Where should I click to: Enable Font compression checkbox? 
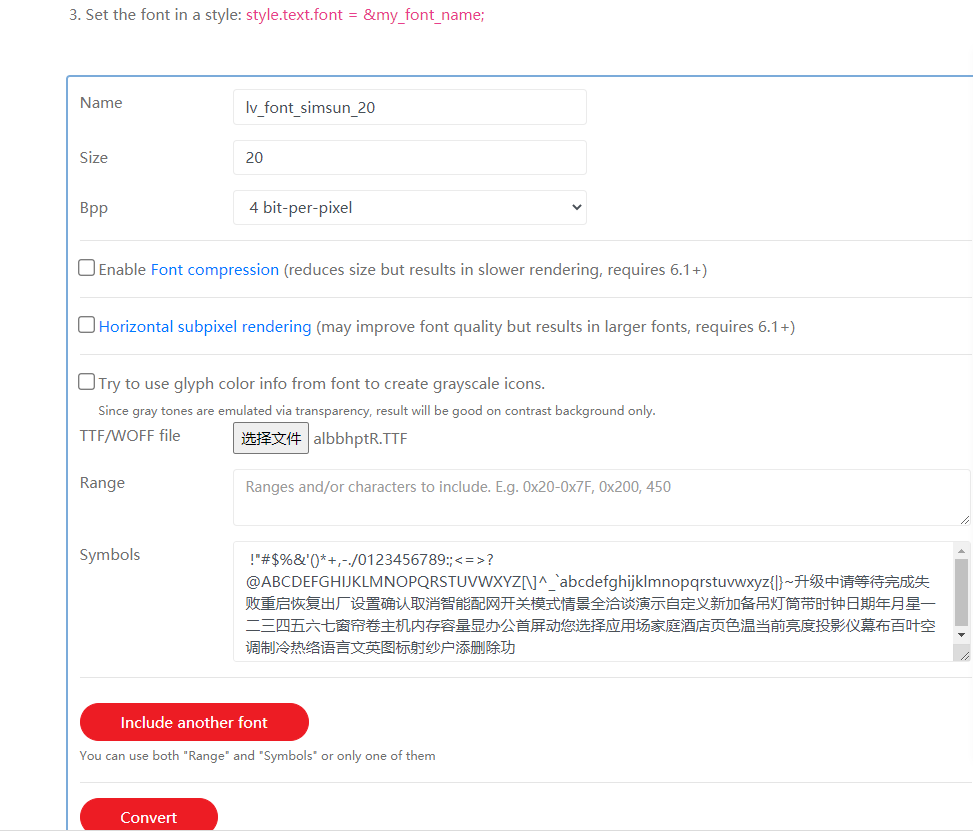pos(87,268)
